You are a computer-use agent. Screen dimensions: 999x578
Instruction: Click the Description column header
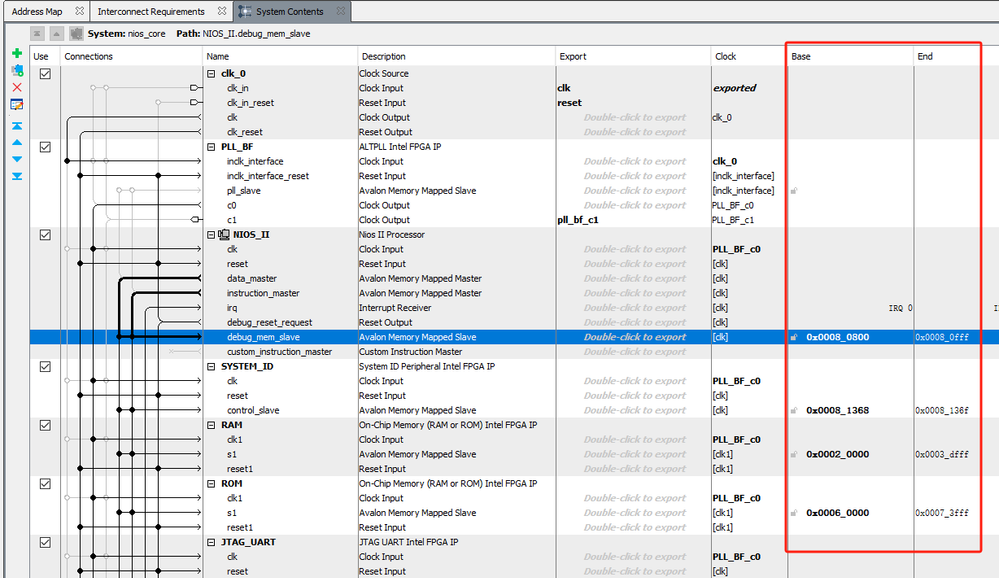[x=456, y=56]
